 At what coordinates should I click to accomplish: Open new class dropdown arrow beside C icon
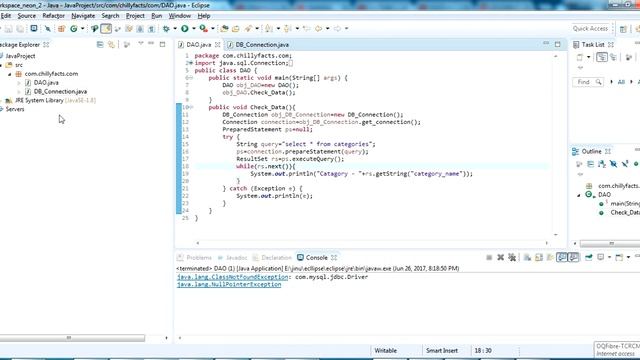click(82, 29)
